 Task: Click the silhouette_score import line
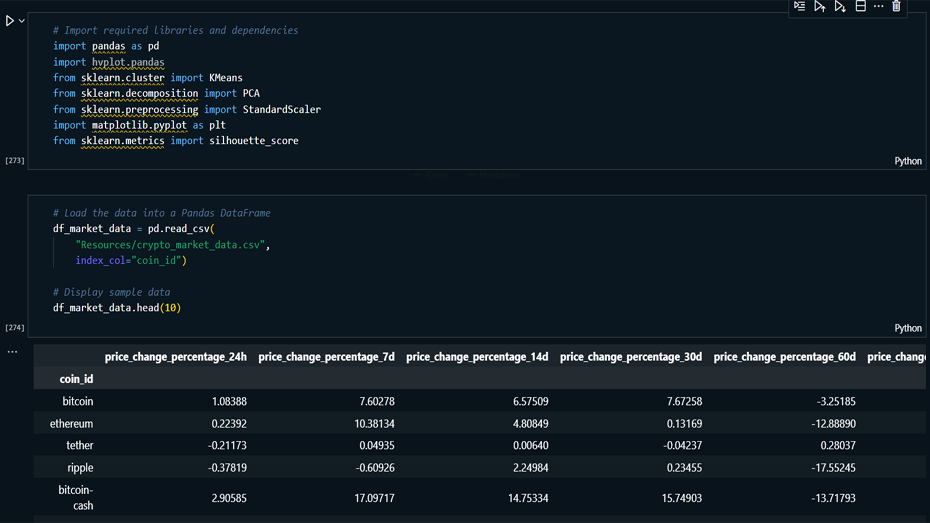[x=175, y=141]
